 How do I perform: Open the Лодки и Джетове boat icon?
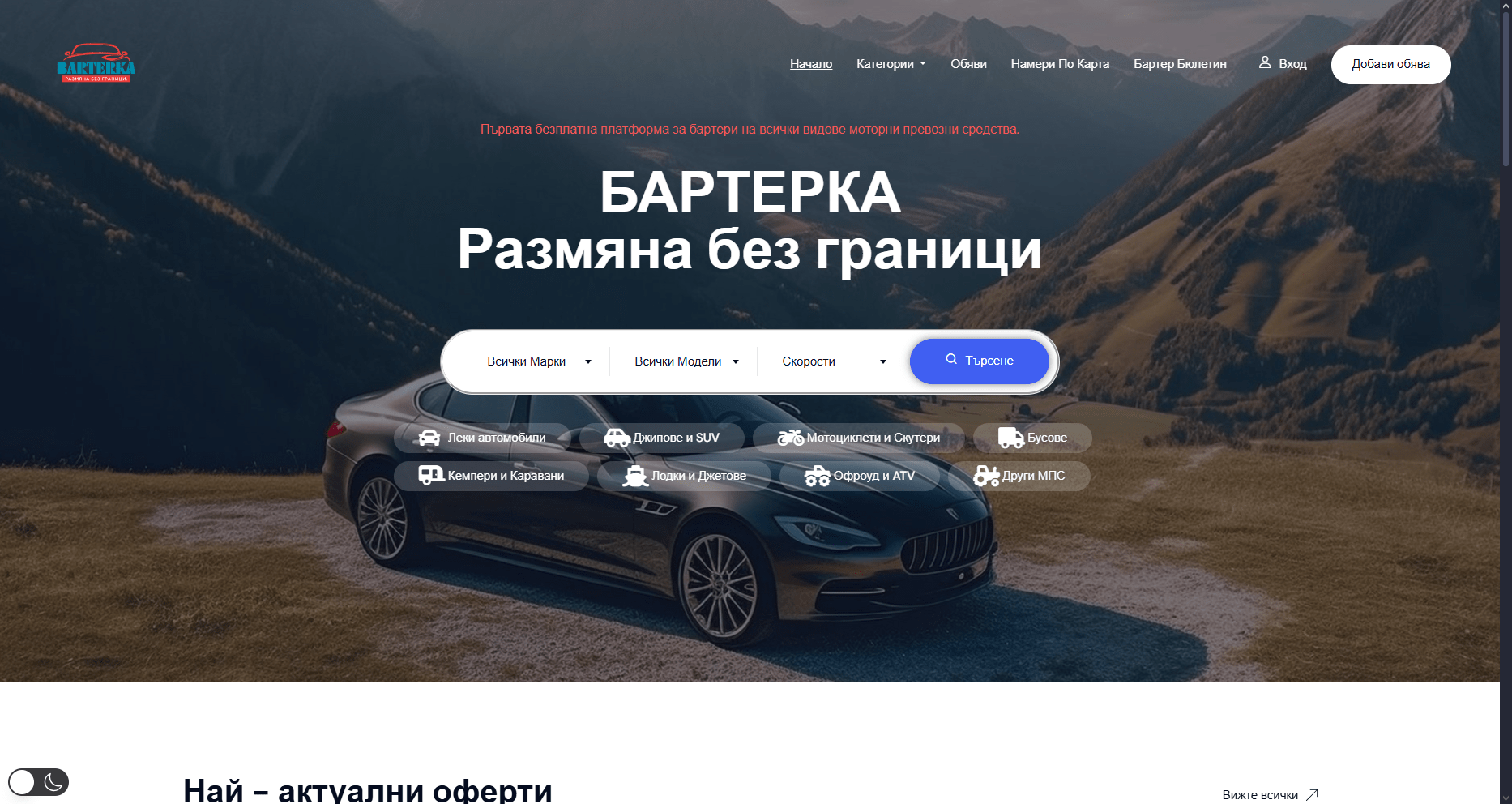pyautogui.click(x=635, y=476)
